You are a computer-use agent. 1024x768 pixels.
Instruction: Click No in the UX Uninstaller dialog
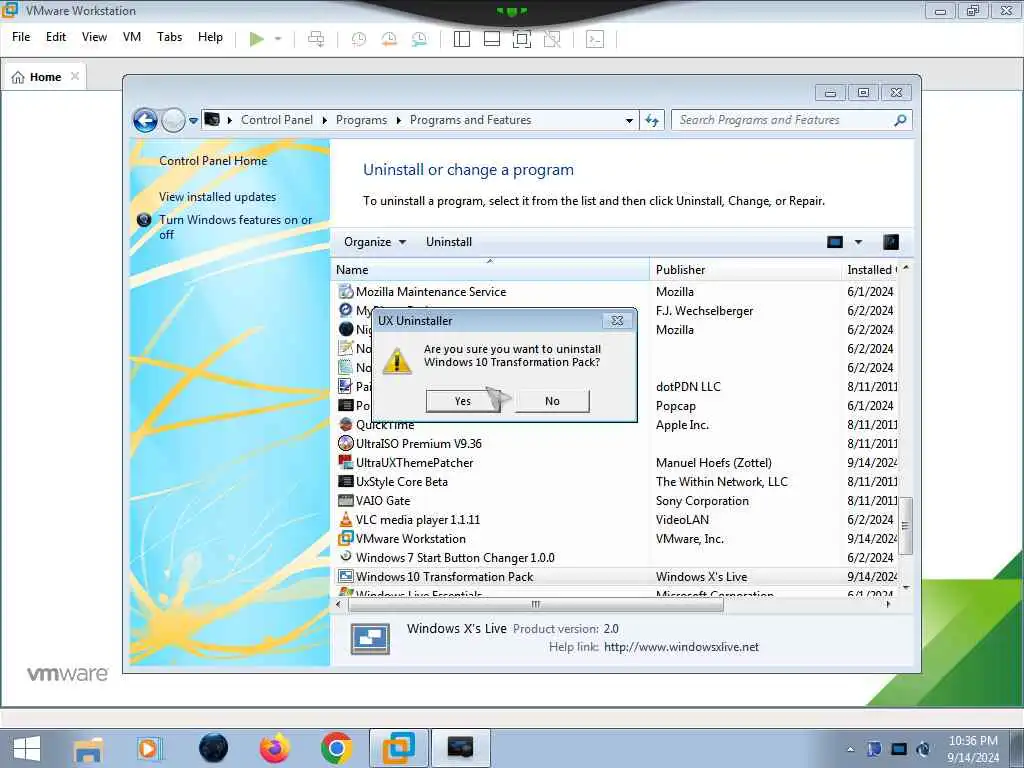pos(552,401)
